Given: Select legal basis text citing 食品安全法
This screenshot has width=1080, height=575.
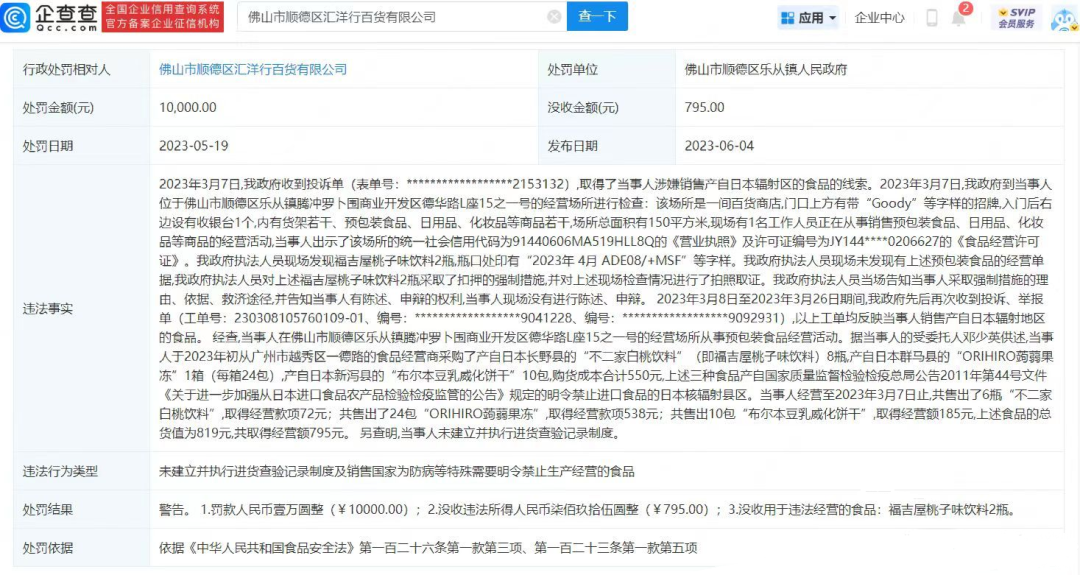Looking at the screenshot, I should [x=428, y=548].
